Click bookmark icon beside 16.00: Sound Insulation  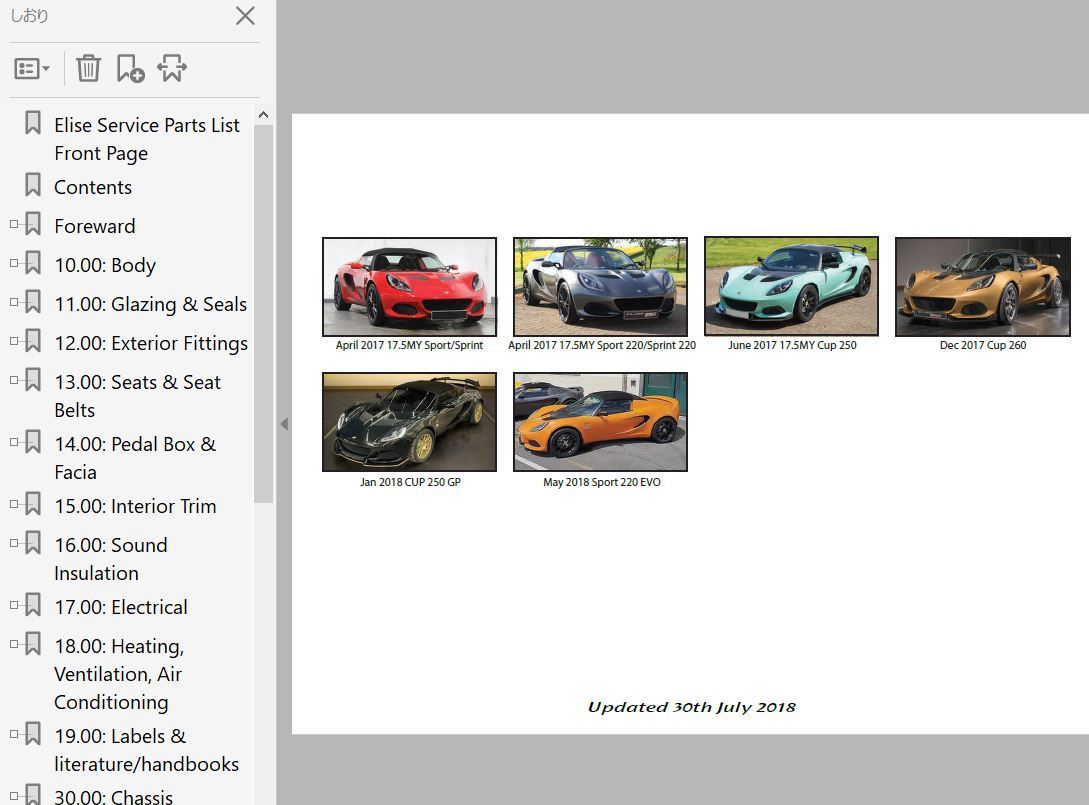pyautogui.click(x=33, y=542)
